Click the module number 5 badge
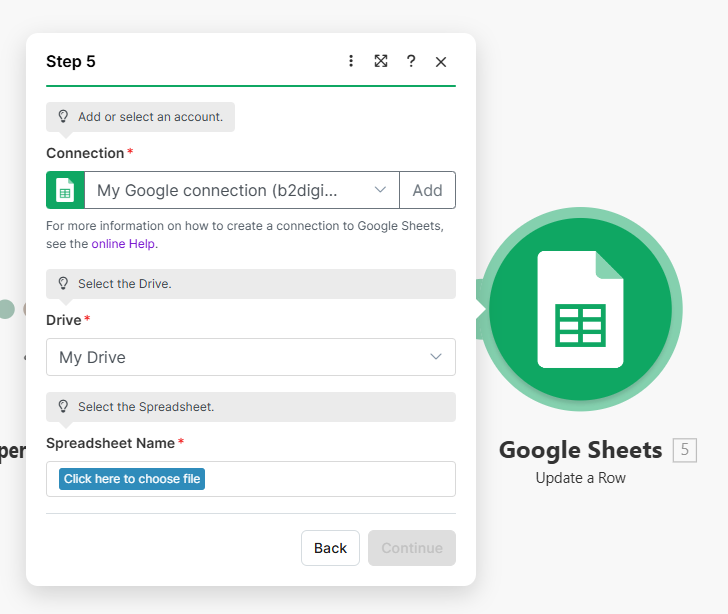This screenshot has height=614, width=728. tap(684, 450)
